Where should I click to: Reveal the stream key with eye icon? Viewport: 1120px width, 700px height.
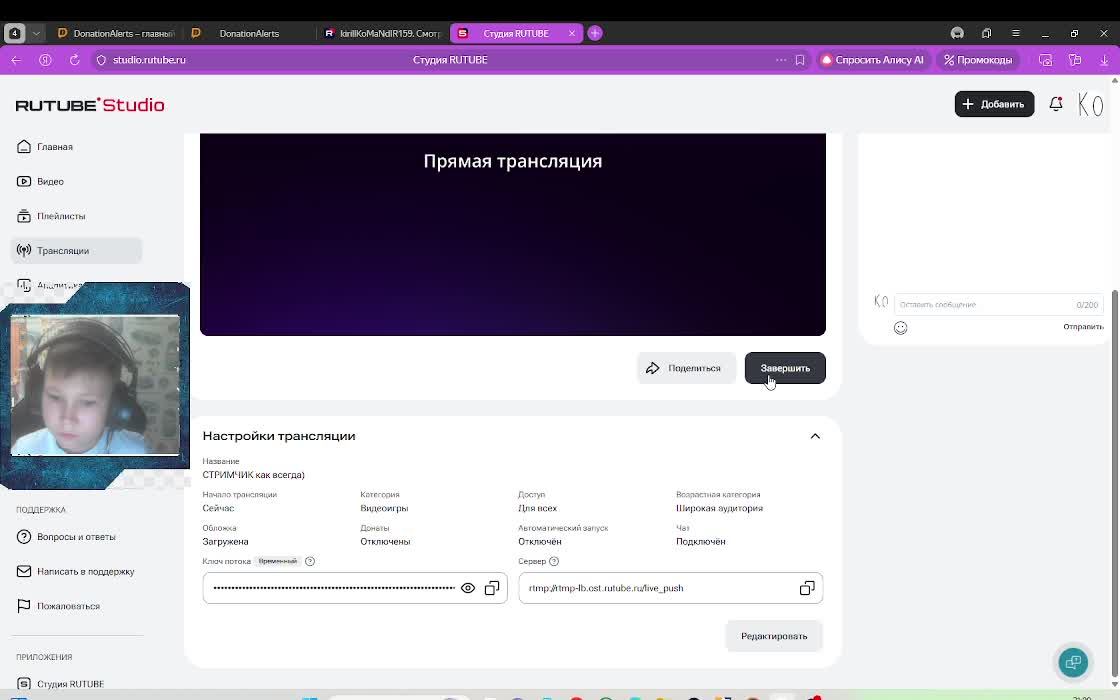point(468,588)
